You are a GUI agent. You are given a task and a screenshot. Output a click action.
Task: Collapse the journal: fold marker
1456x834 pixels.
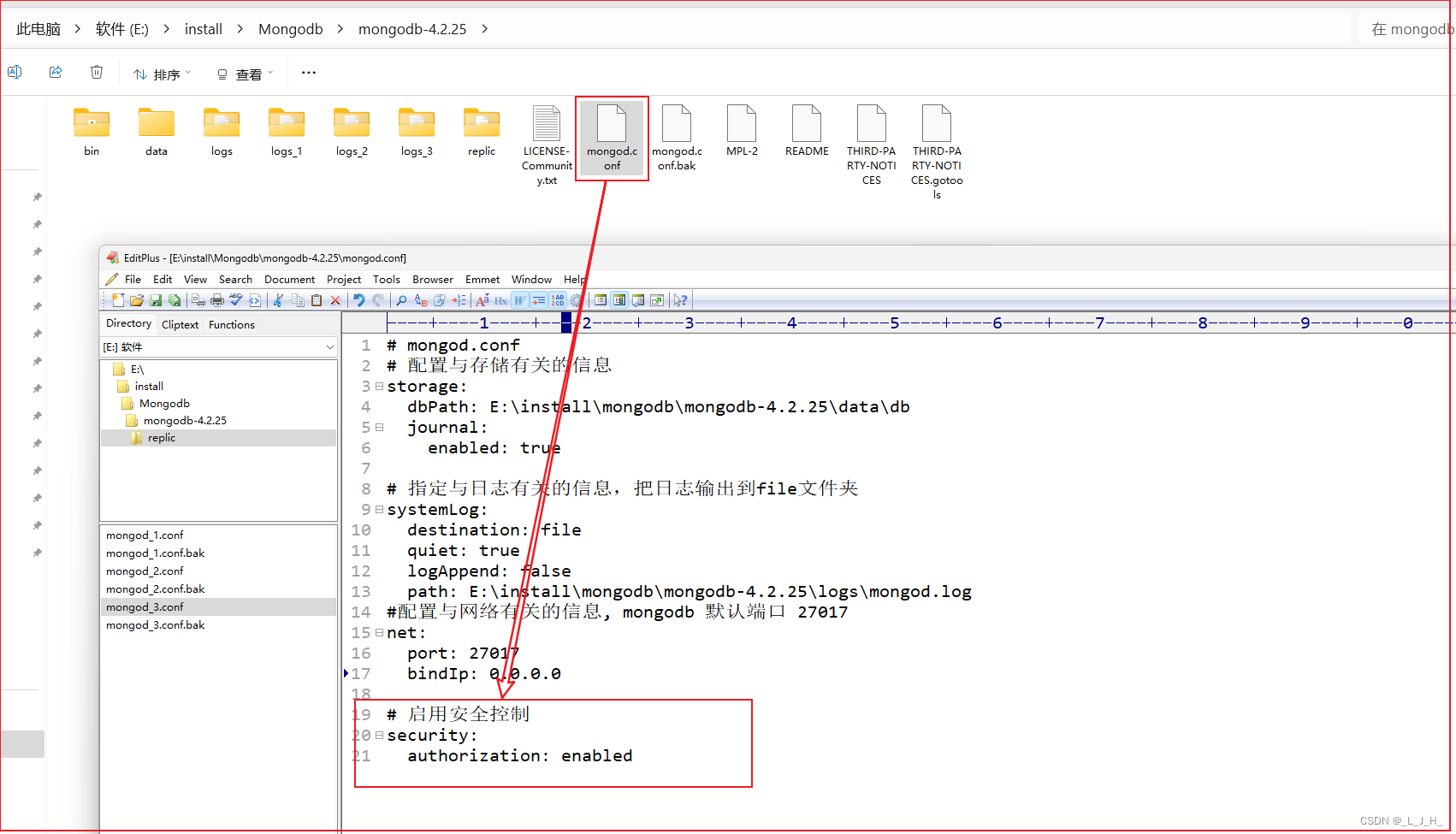379,428
